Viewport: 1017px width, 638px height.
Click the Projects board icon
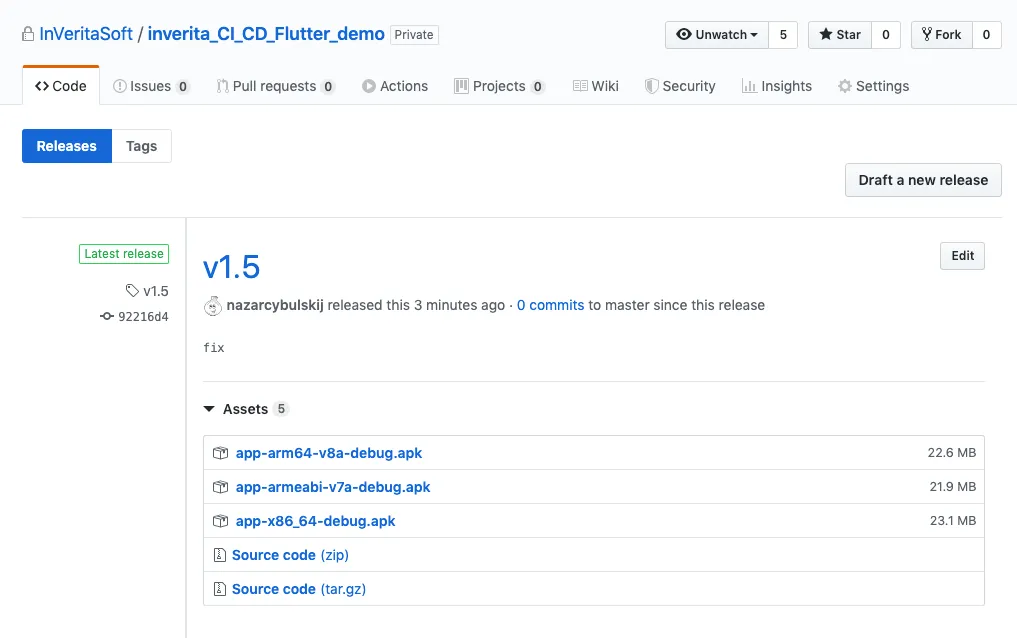461,86
